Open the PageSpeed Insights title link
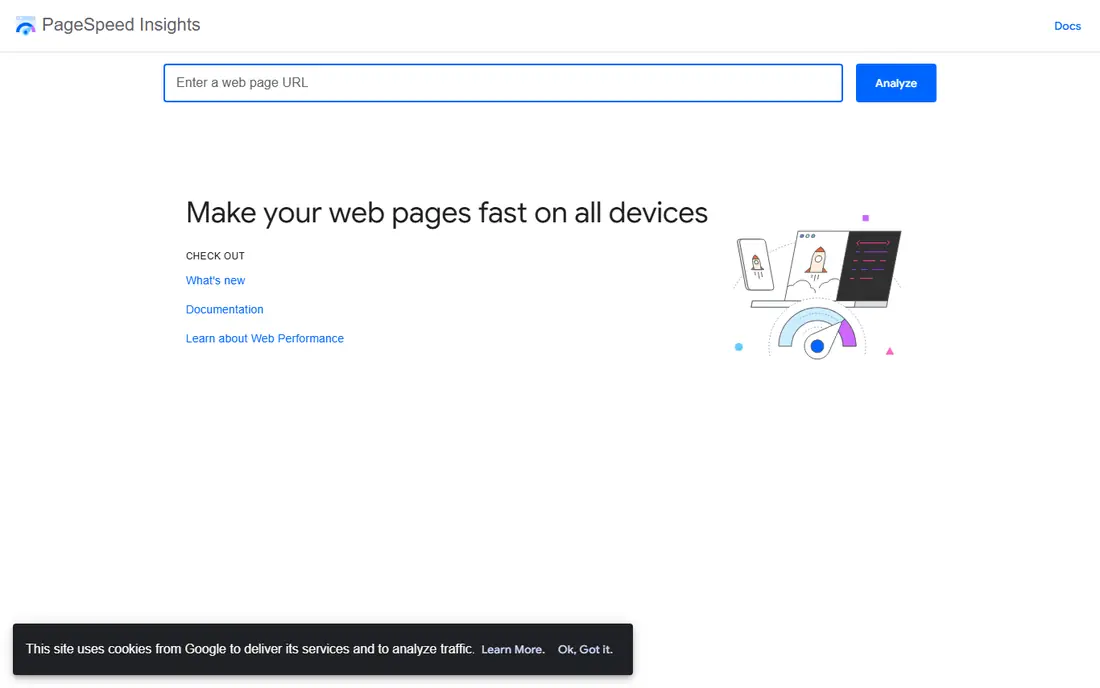1100x688 pixels. [x=121, y=25]
